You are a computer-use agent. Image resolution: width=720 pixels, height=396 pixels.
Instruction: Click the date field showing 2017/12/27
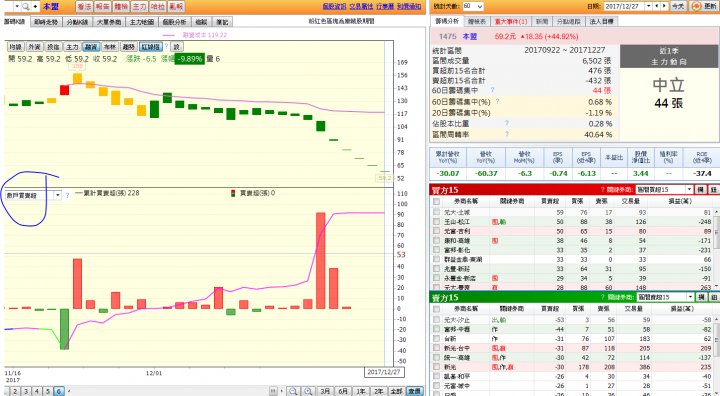[x=624, y=6]
